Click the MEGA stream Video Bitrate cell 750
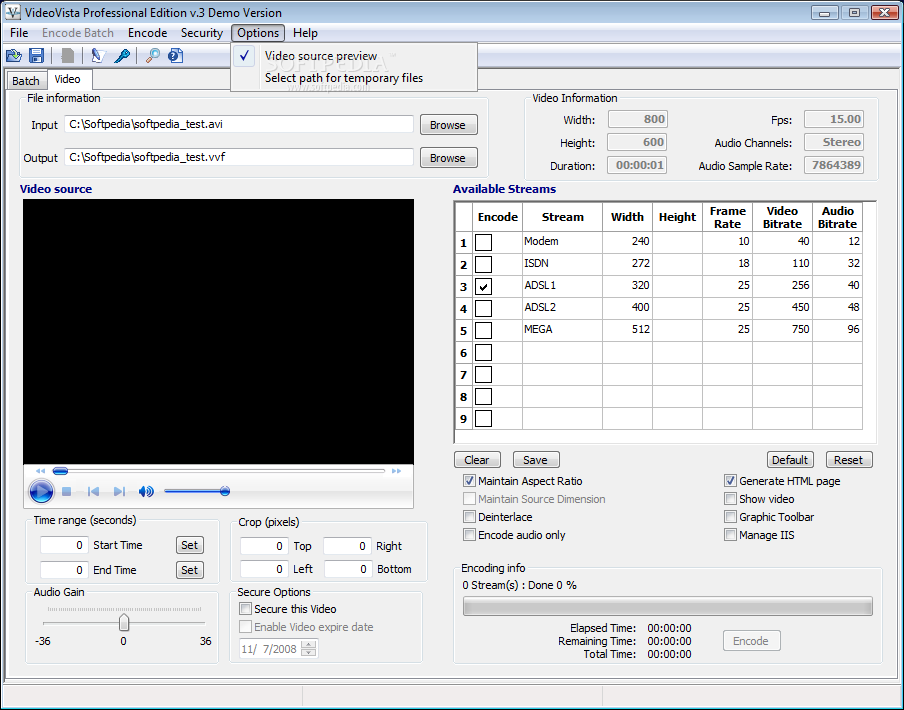Image resolution: width=904 pixels, height=710 pixels. pyautogui.click(x=782, y=330)
